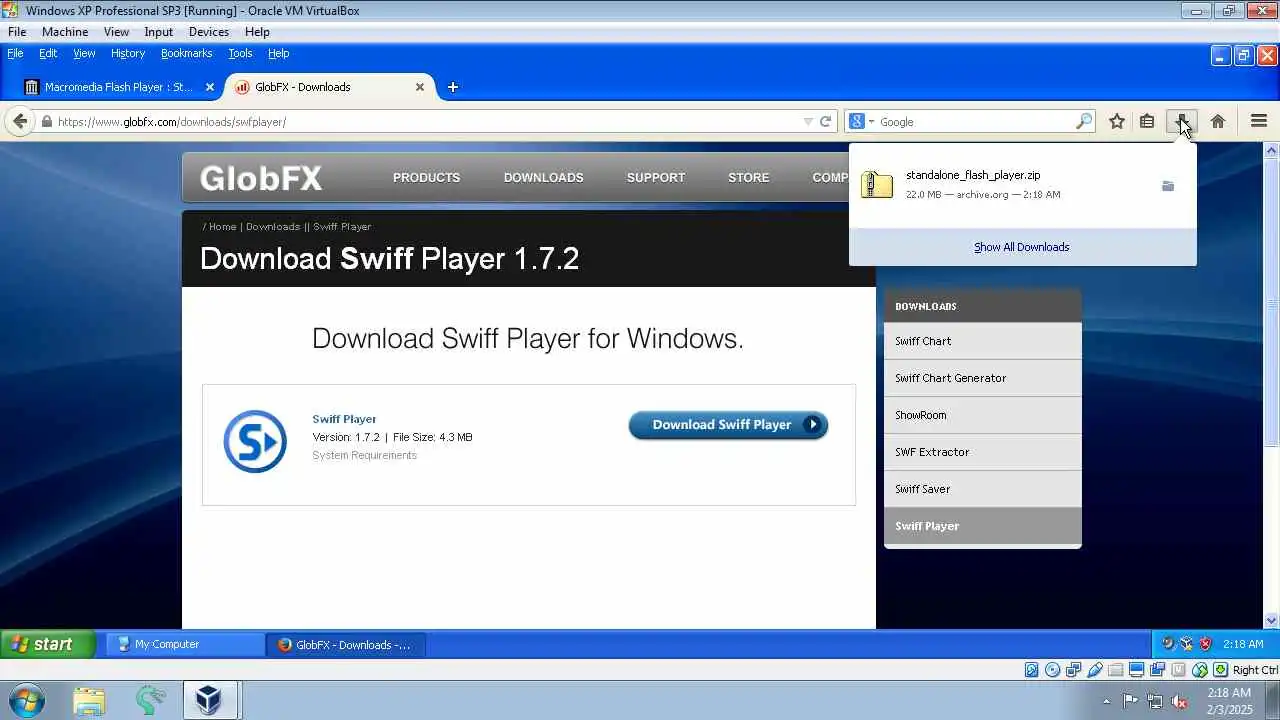
Task: Open VirtualBox from host taskbar
Action: [209, 700]
